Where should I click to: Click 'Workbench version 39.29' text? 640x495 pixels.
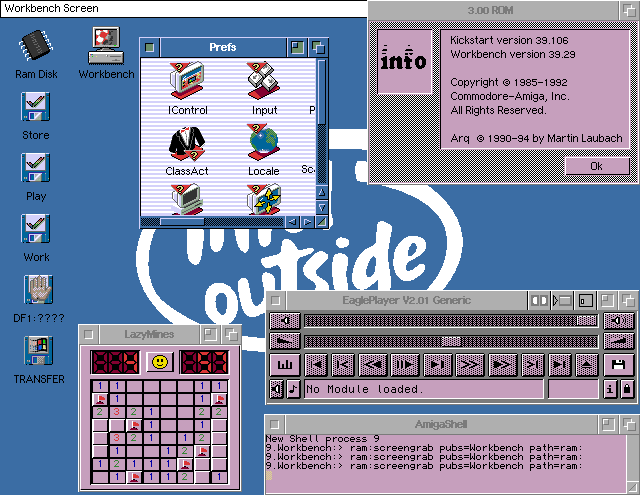pyautogui.click(x=513, y=54)
